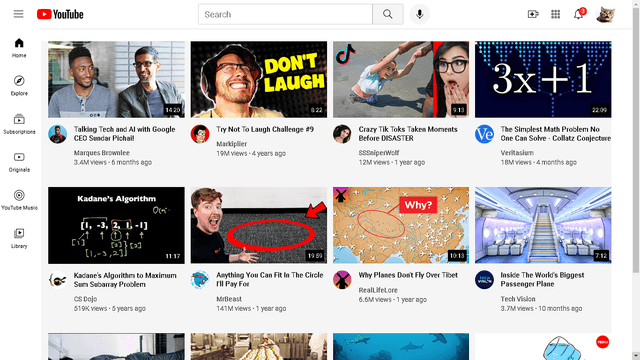Click CS Dojo channel name

click(85, 299)
